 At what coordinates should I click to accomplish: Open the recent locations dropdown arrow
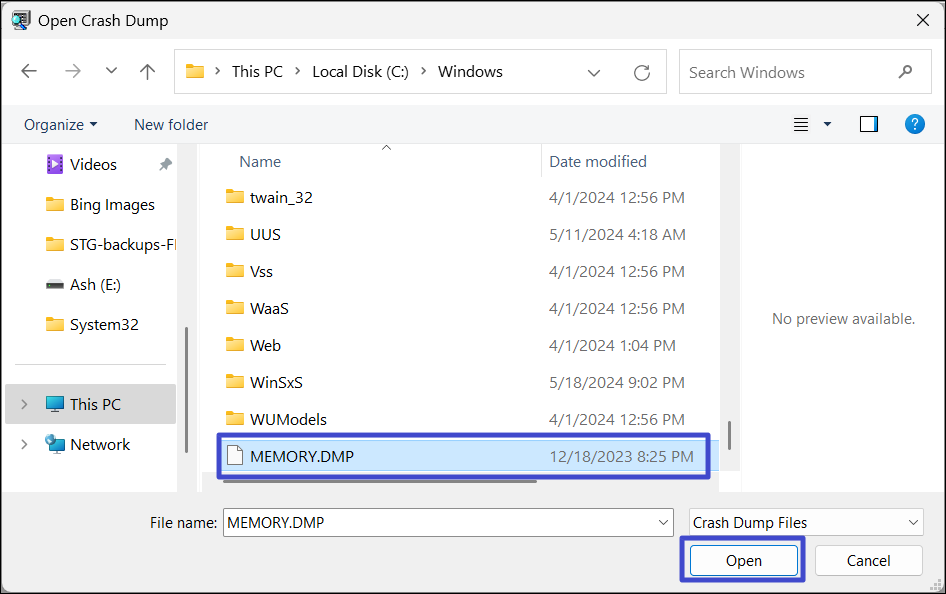tap(111, 72)
